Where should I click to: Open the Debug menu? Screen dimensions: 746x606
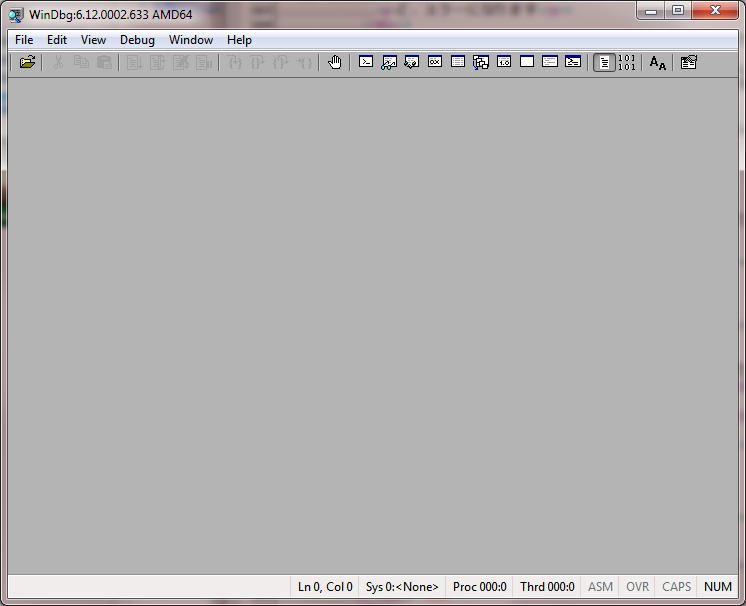[x=137, y=40]
